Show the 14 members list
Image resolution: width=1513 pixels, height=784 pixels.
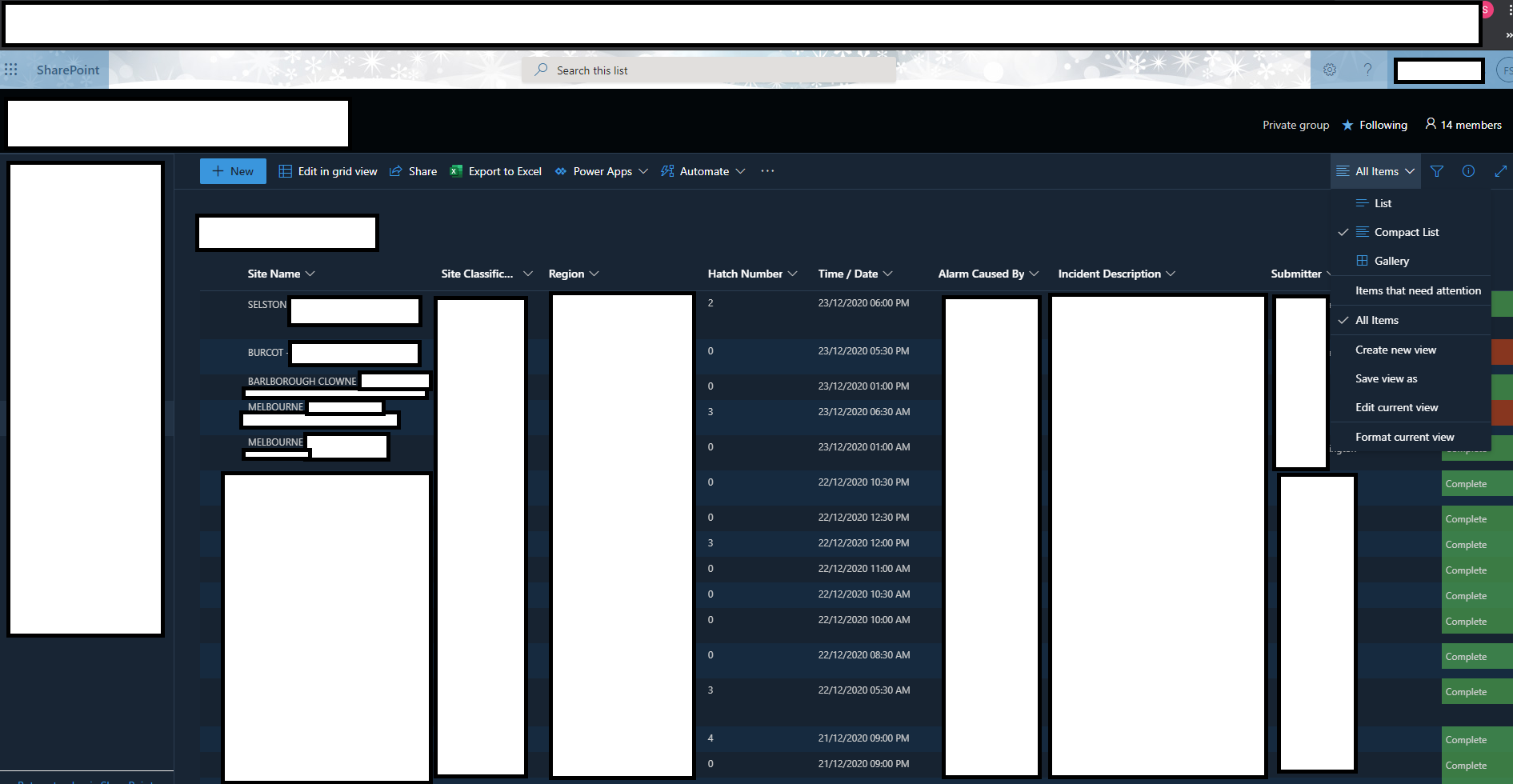(x=1463, y=125)
